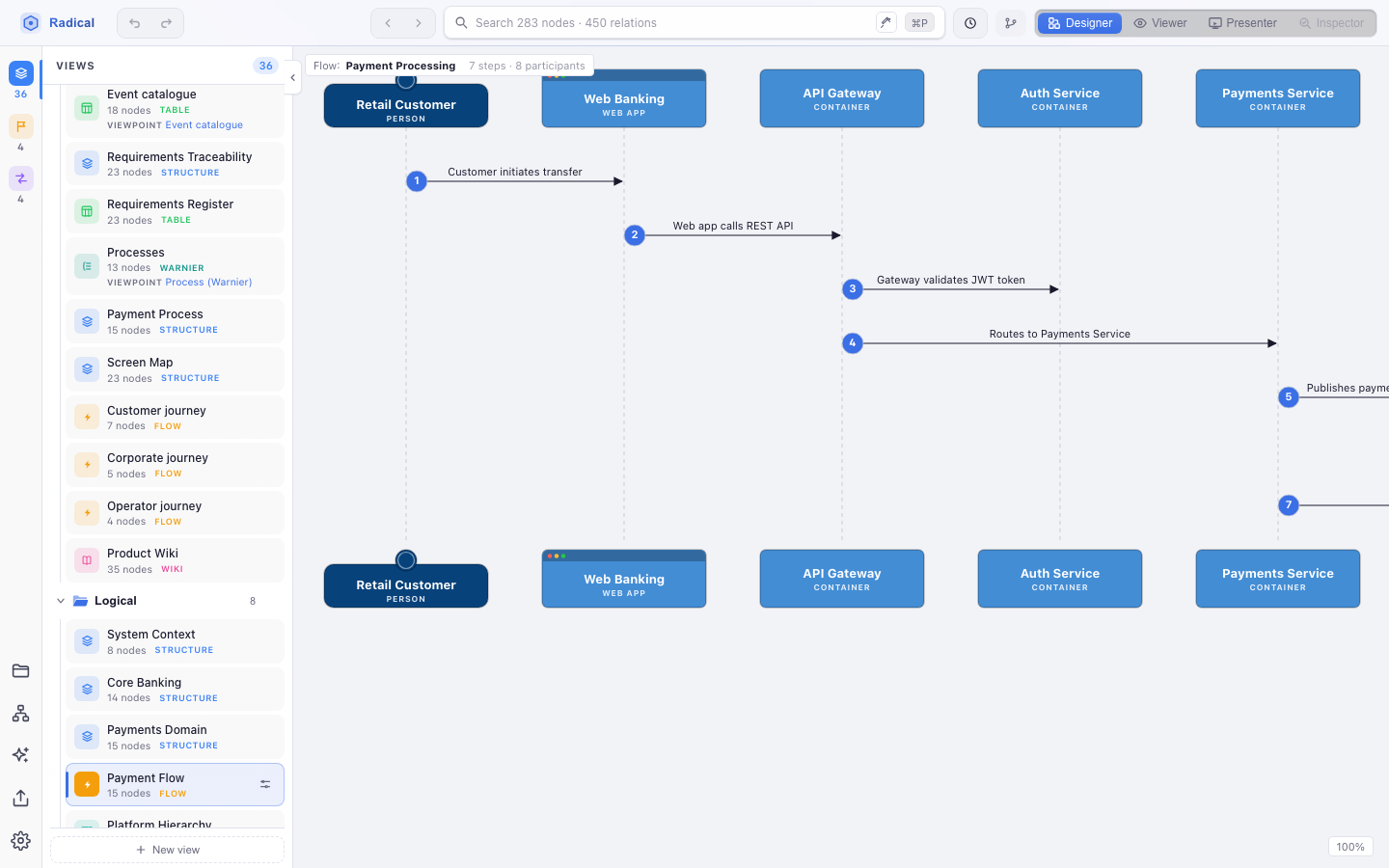
Task: Open the Views layers sidebar icon
Action: [21, 73]
